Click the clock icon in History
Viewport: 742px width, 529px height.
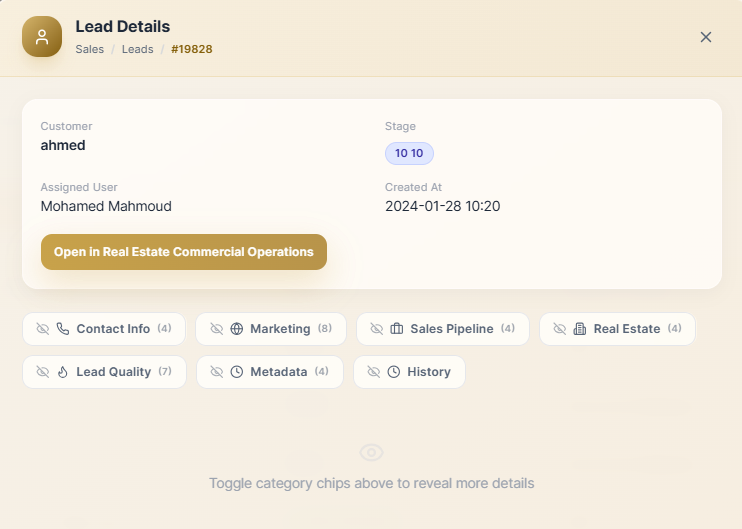click(x=394, y=372)
